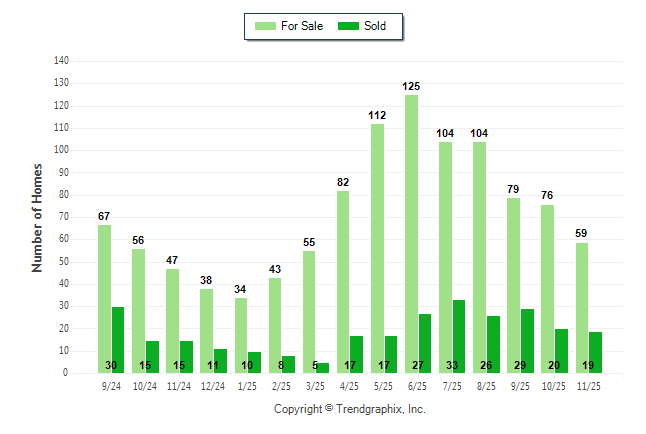Click the 5/25 For Sale bar
This screenshot has height=434, width=646.
click(x=377, y=248)
